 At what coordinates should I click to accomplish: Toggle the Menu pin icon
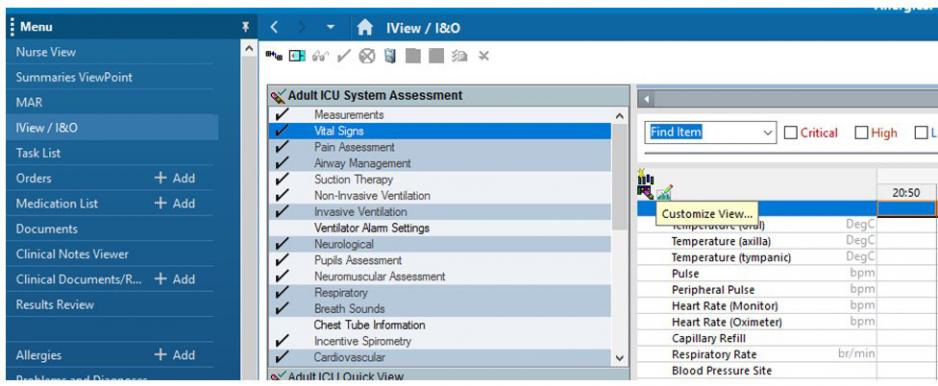(x=245, y=28)
